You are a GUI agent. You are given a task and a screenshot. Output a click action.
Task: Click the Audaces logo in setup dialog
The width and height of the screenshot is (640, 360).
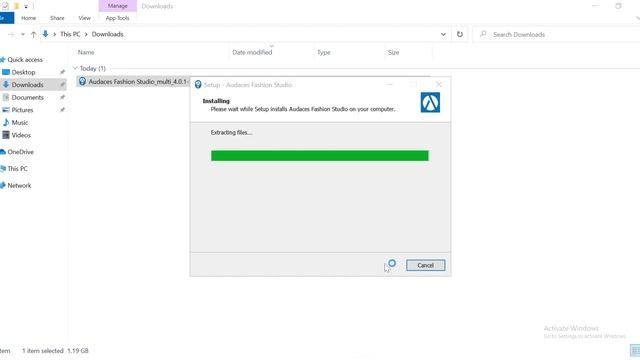coord(430,102)
